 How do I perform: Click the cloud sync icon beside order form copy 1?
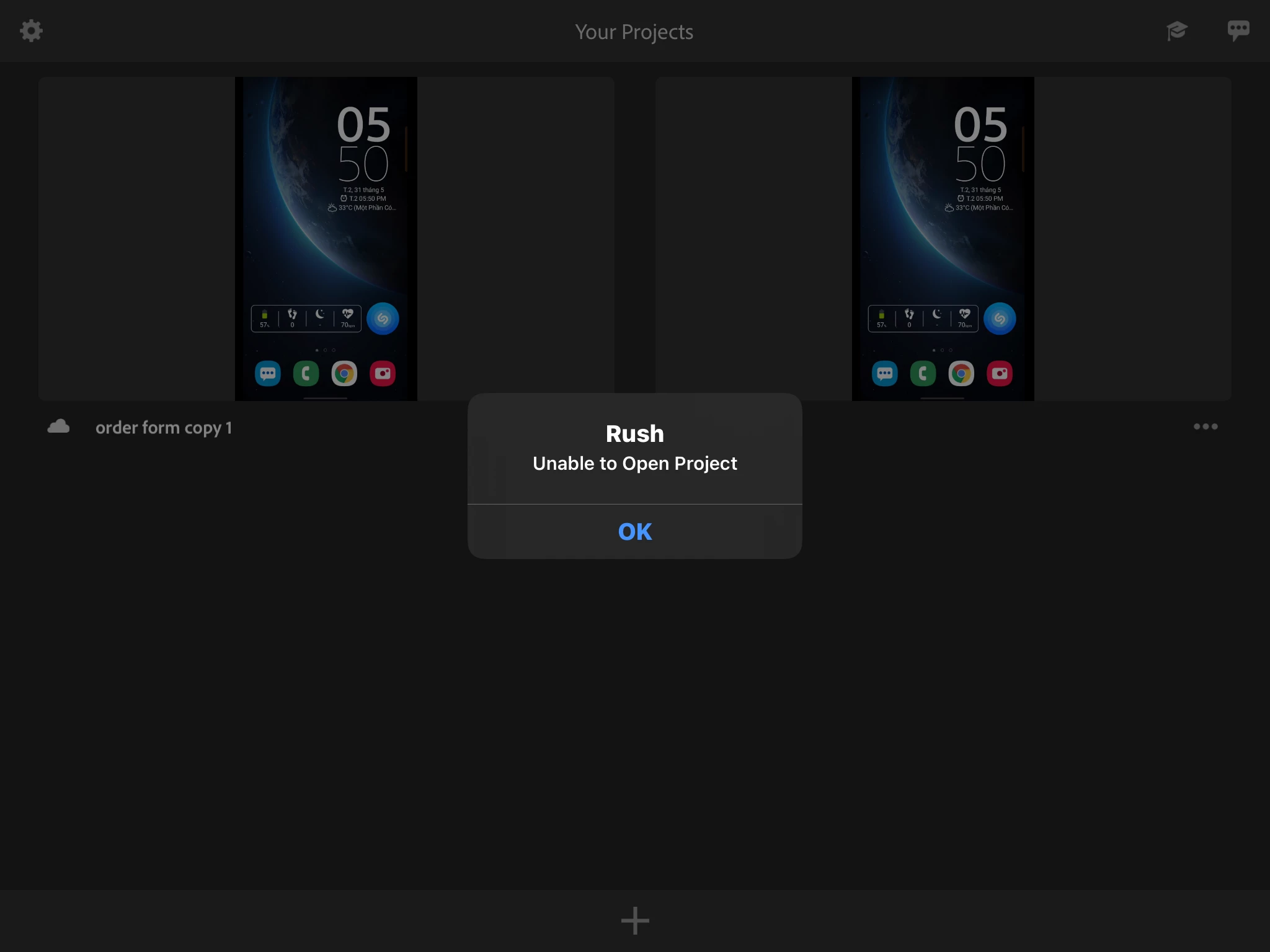pyautogui.click(x=59, y=426)
